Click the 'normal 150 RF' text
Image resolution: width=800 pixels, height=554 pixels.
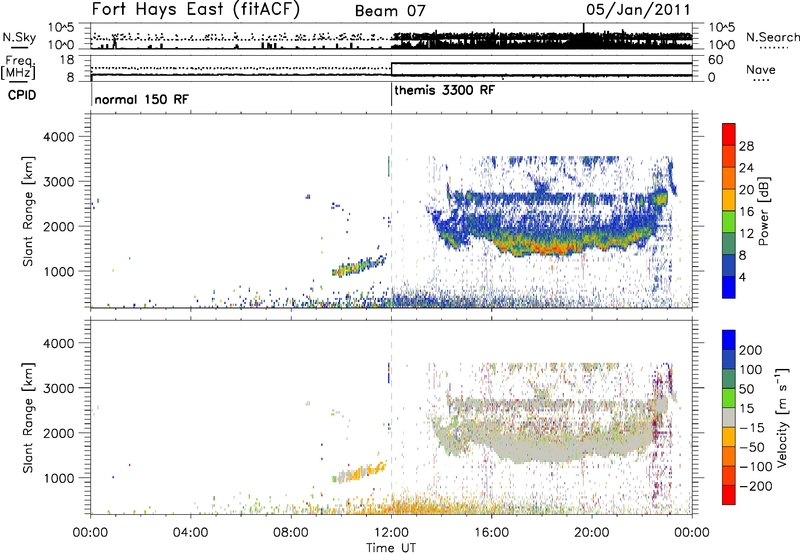click(x=141, y=99)
